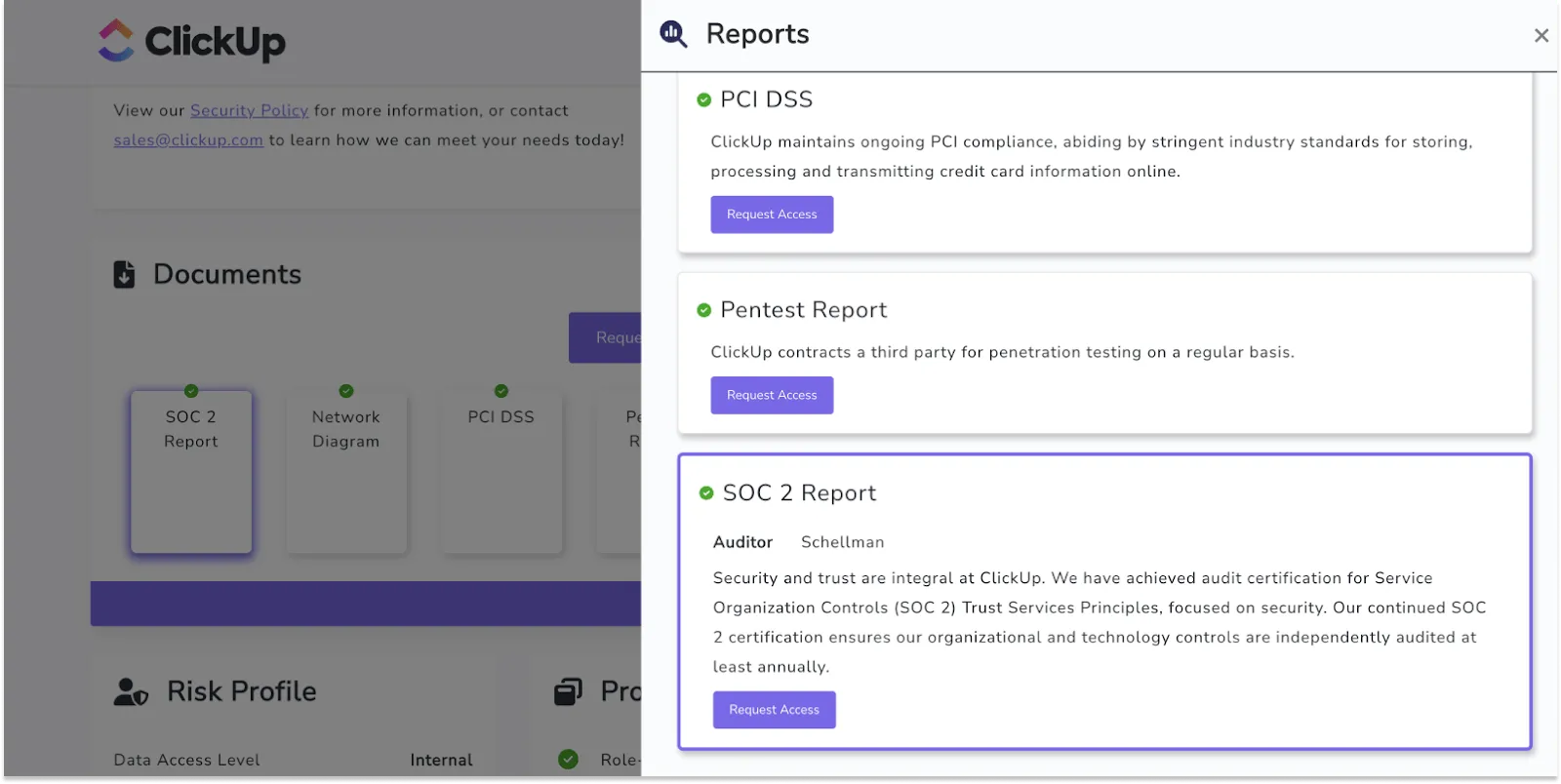
Task: Click the Reports panel title
Action: coord(758,34)
